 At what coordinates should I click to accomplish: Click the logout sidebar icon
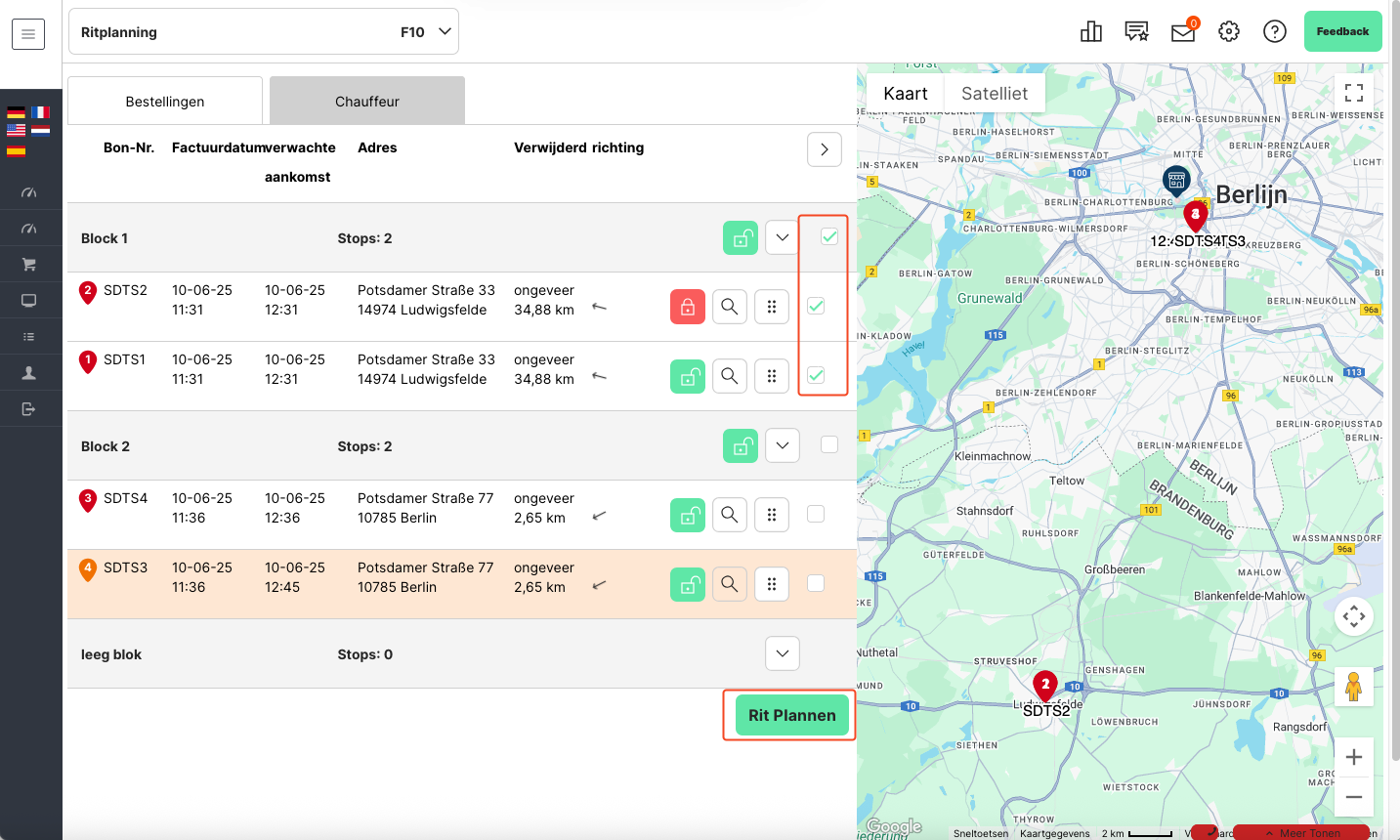(28, 408)
